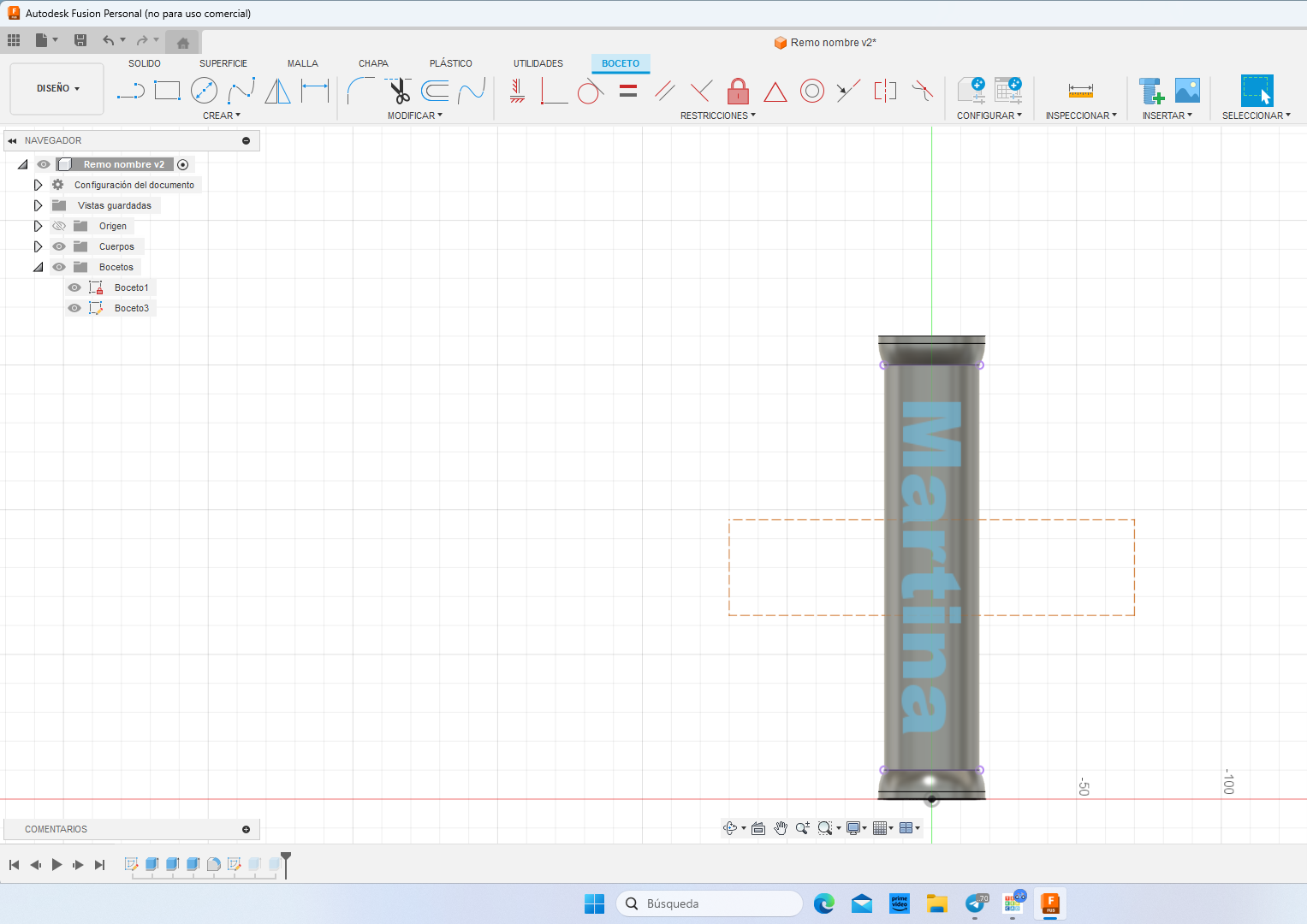
Task: Show the hidden Origen folder
Action: 59,226
